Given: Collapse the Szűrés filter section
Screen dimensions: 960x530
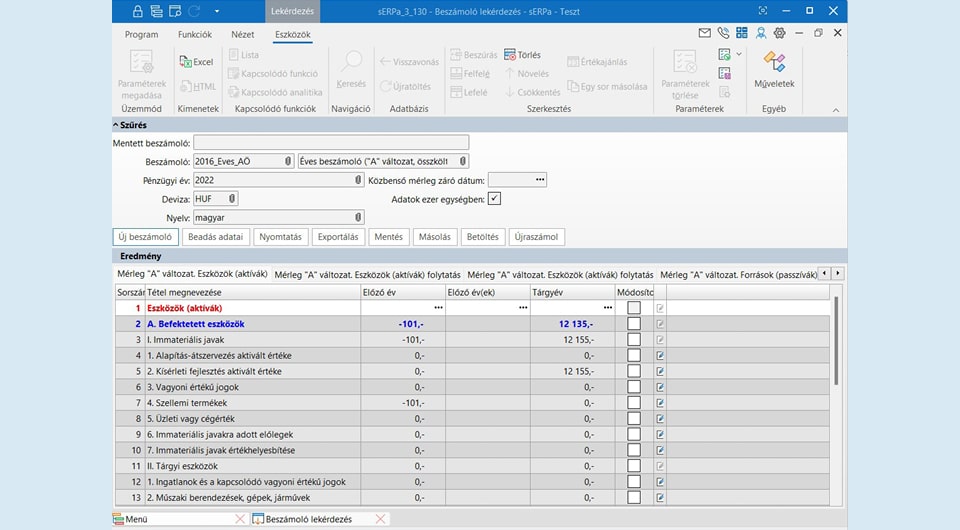Looking at the screenshot, I should point(116,125).
